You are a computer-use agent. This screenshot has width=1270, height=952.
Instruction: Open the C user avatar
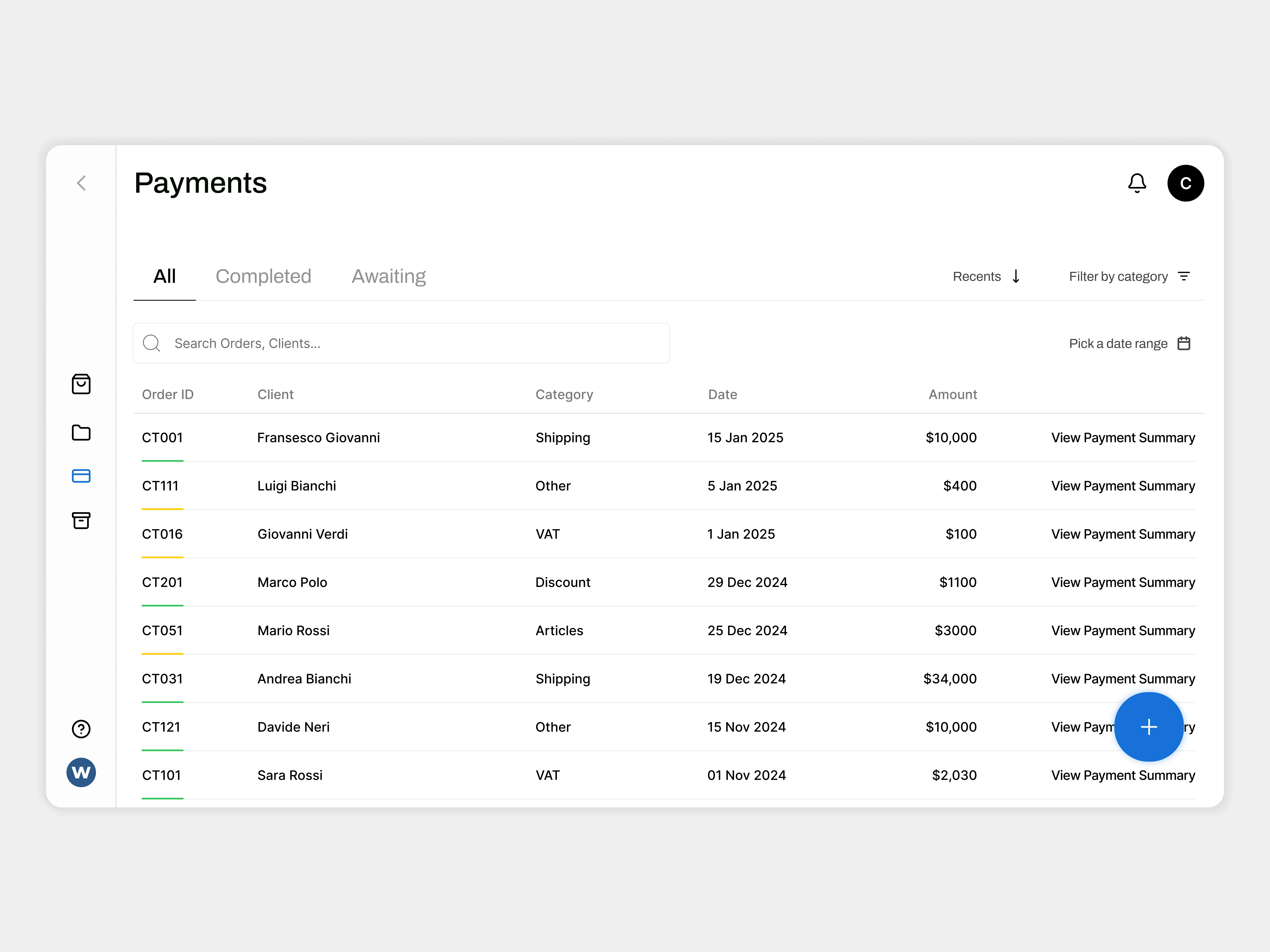(x=1186, y=183)
